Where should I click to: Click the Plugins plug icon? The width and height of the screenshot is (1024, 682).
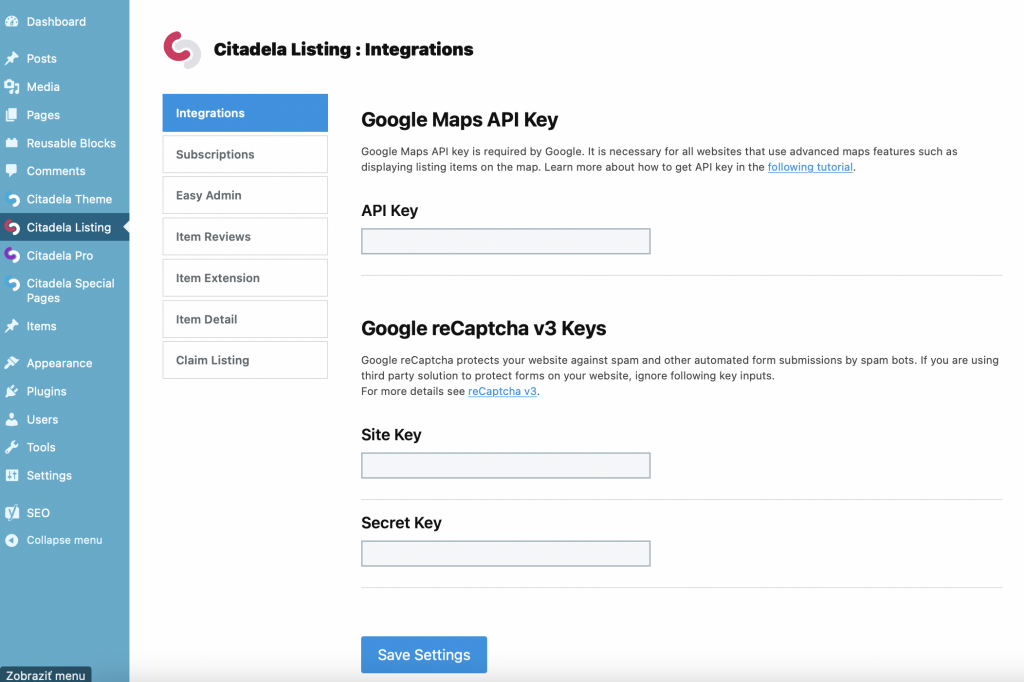12,391
